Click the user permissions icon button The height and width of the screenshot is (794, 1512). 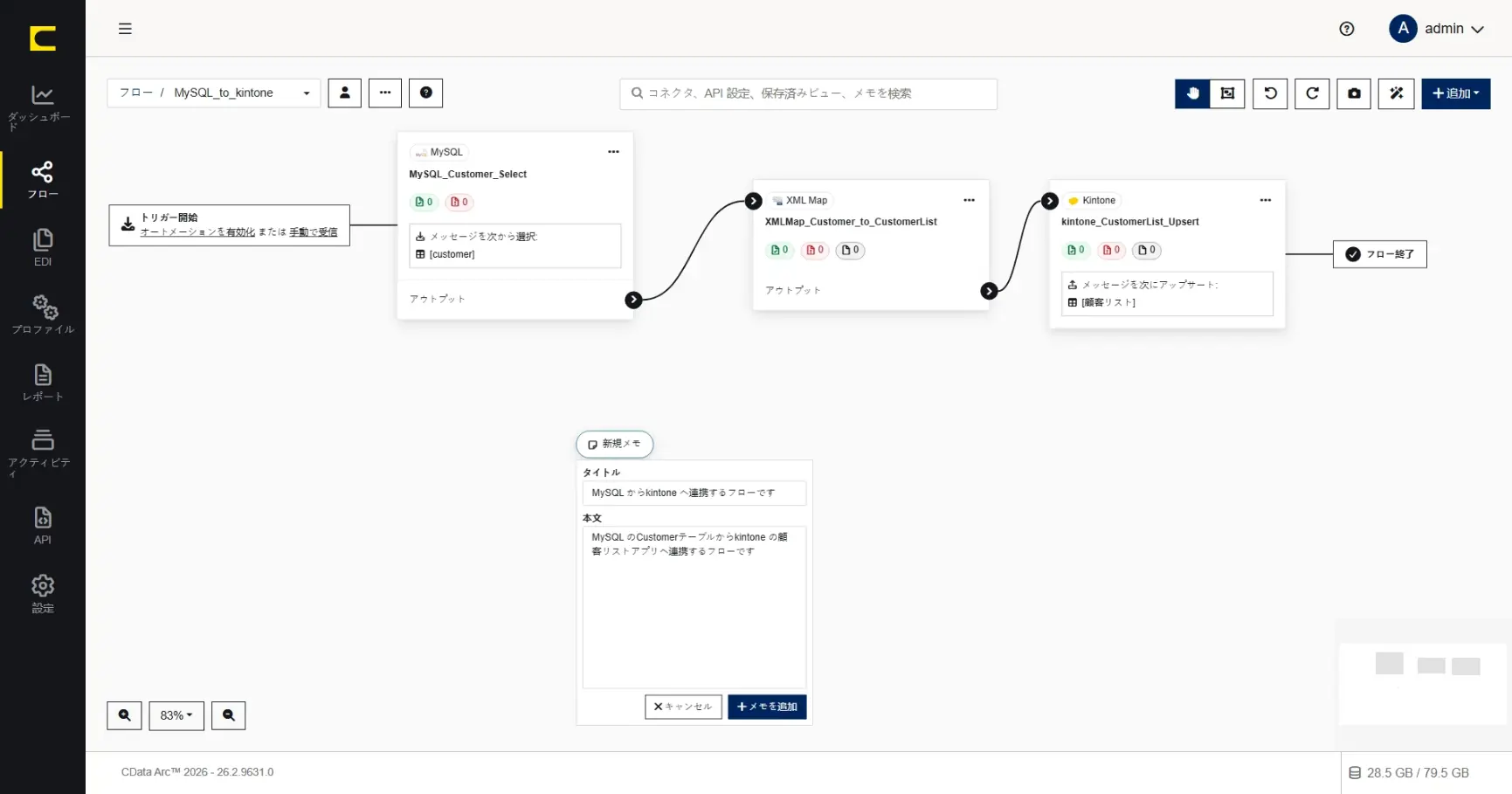pyautogui.click(x=345, y=93)
